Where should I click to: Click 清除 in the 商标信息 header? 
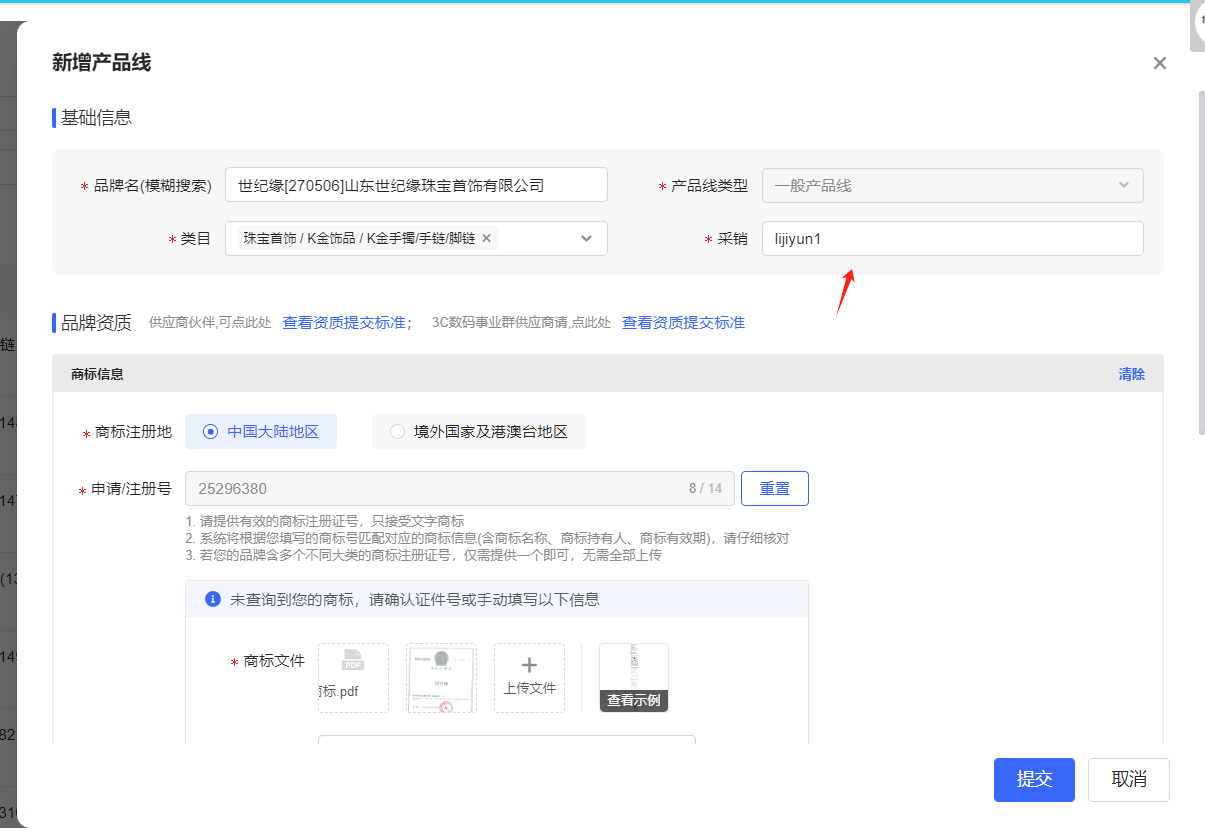point(1131,374)
